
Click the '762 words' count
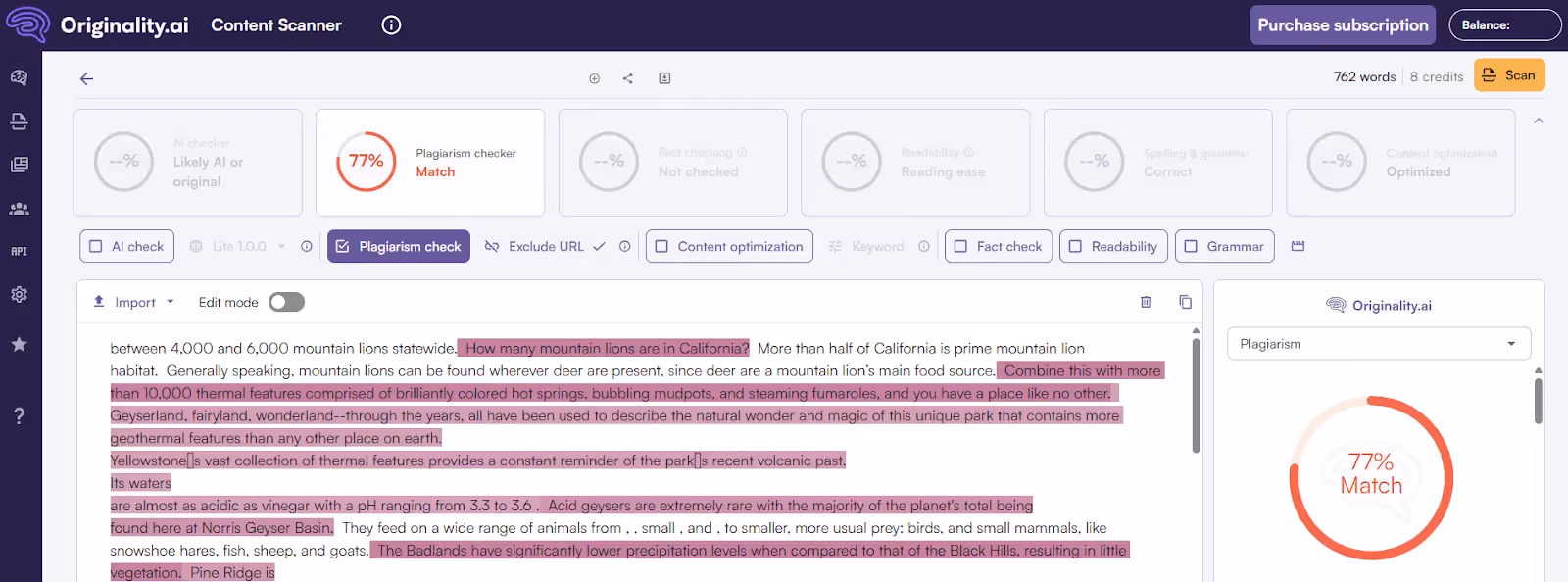click(x=1364, y=76)
